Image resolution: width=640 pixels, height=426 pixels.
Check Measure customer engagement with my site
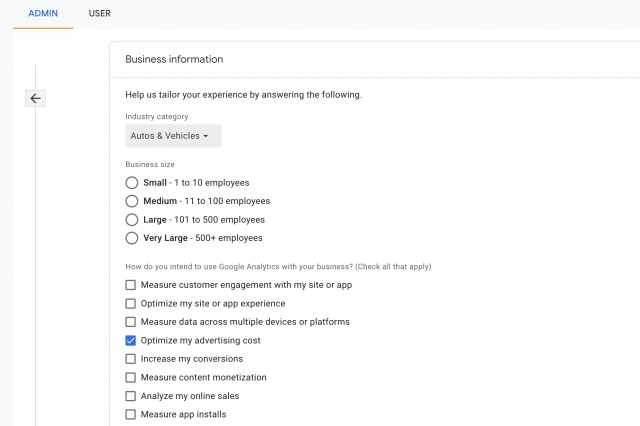click(131, 285)
